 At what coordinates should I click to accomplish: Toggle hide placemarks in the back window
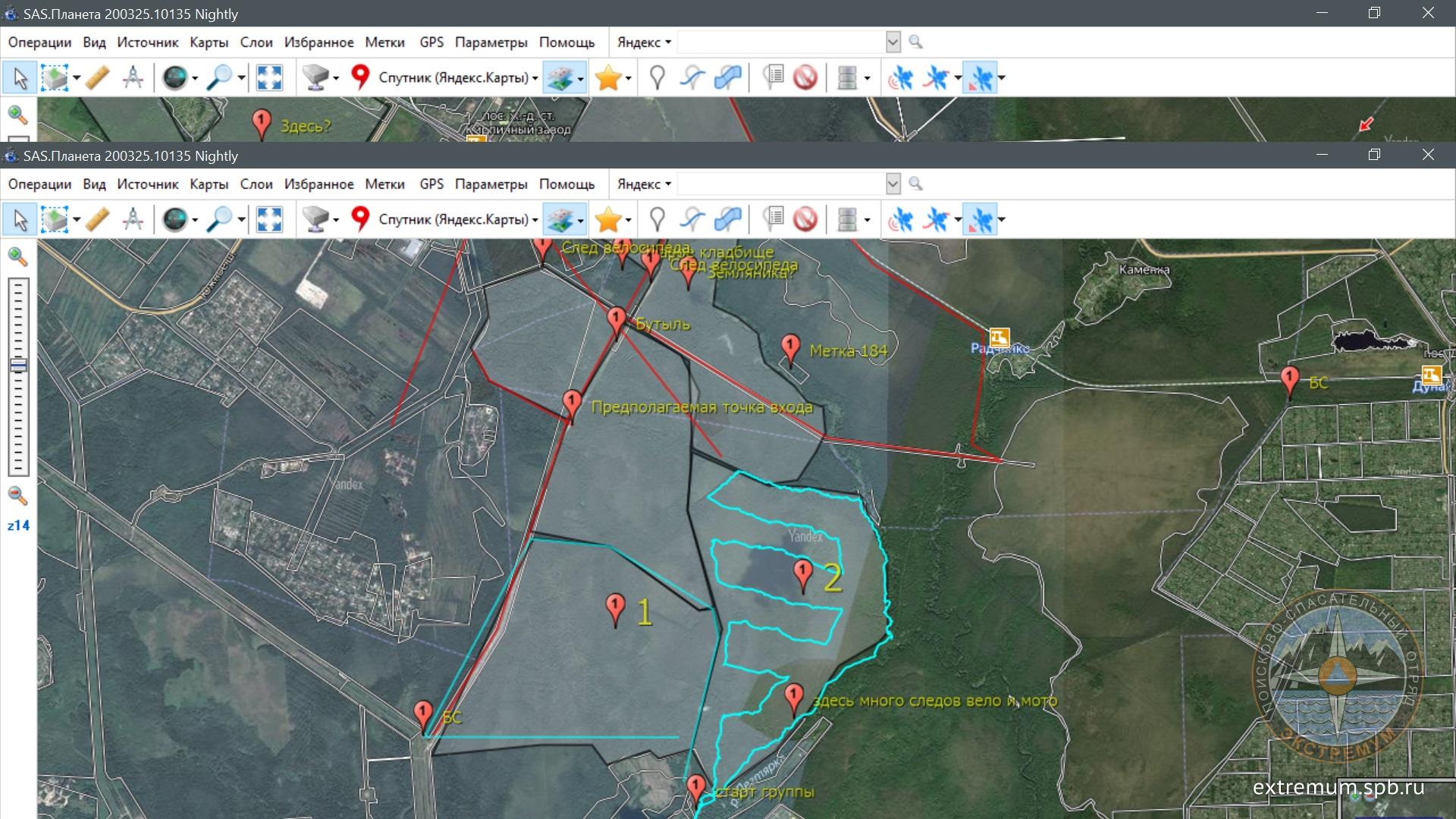click(805, 77)
